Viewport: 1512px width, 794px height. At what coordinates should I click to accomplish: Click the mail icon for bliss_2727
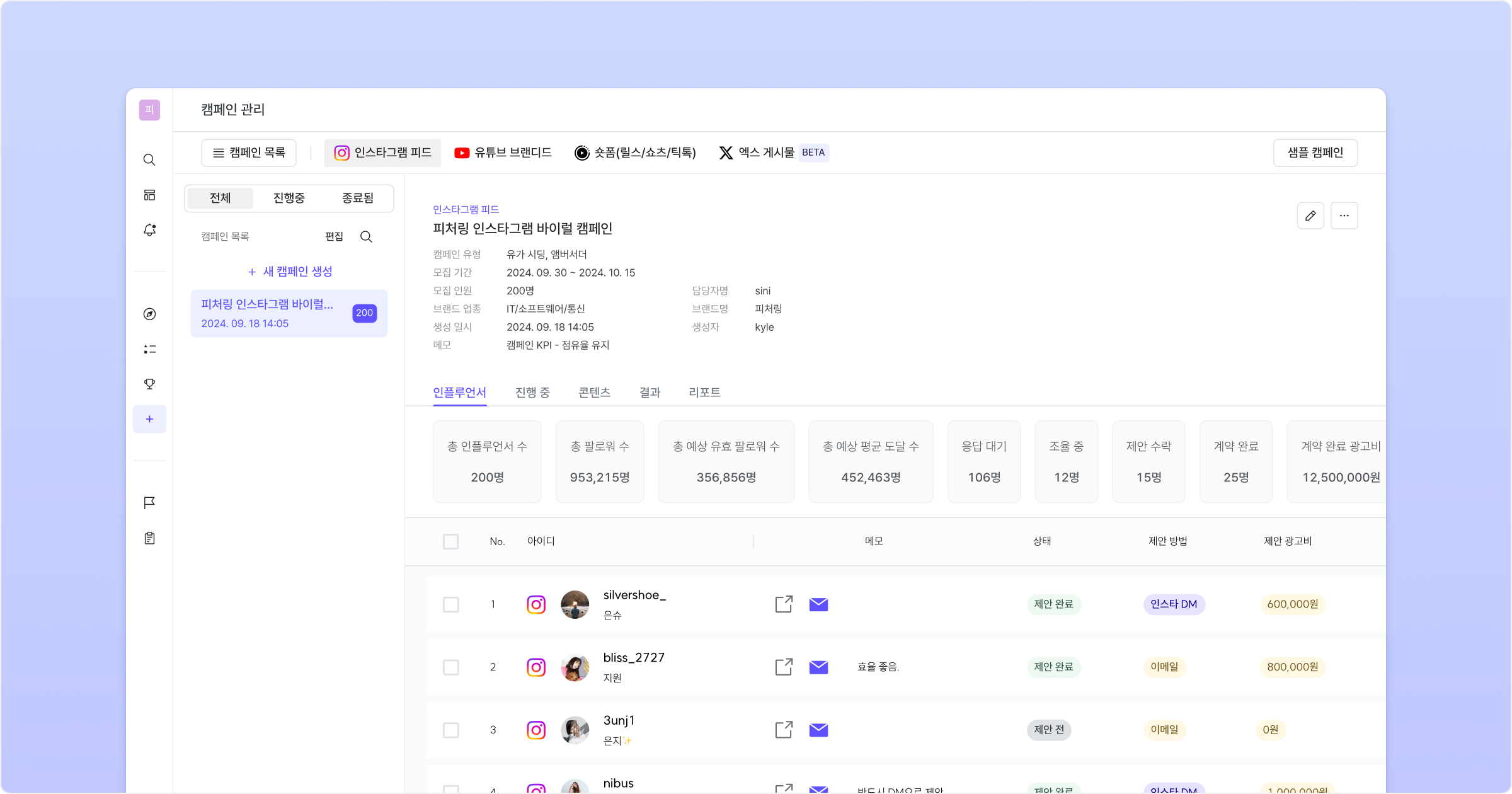click(818, 667)
